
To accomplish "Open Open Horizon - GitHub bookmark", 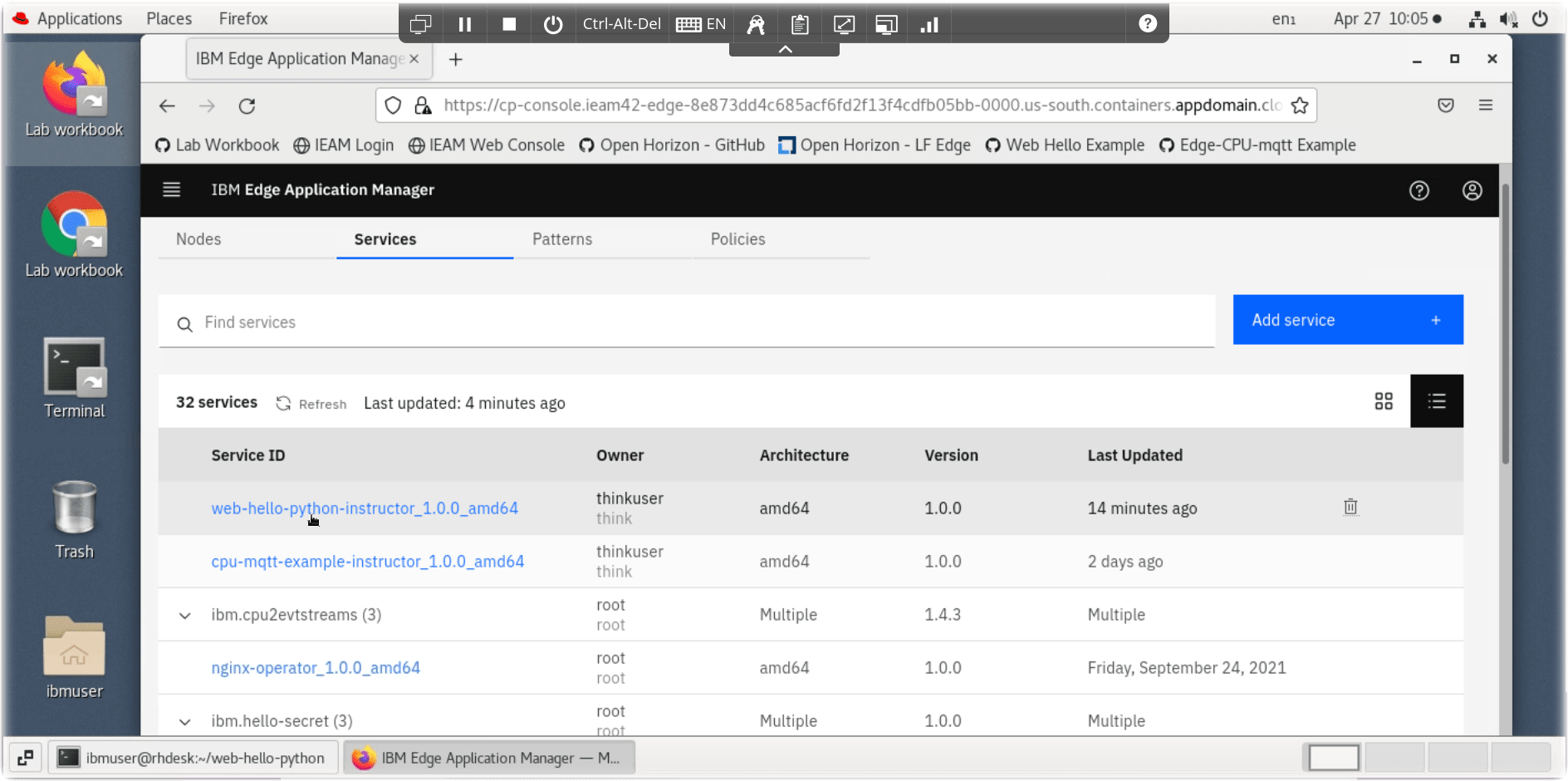I will click(672, 145).
